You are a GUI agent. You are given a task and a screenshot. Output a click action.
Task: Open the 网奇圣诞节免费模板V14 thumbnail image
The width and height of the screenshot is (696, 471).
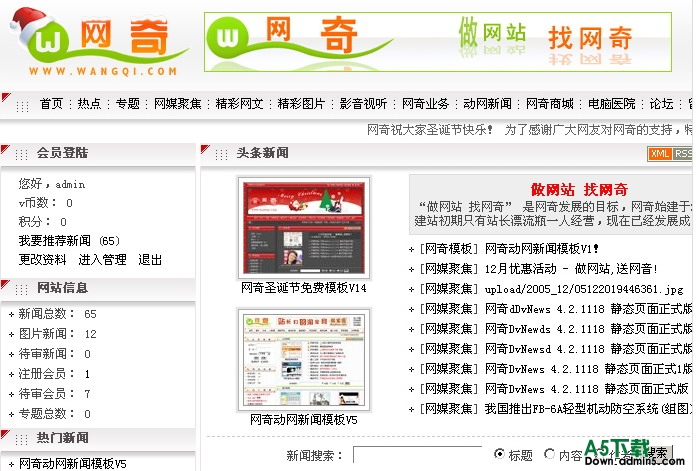pos(304,228)
